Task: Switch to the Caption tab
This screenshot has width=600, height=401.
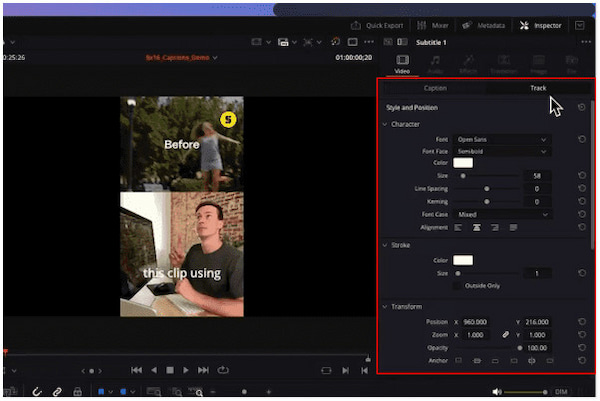Action: point(435,88)
